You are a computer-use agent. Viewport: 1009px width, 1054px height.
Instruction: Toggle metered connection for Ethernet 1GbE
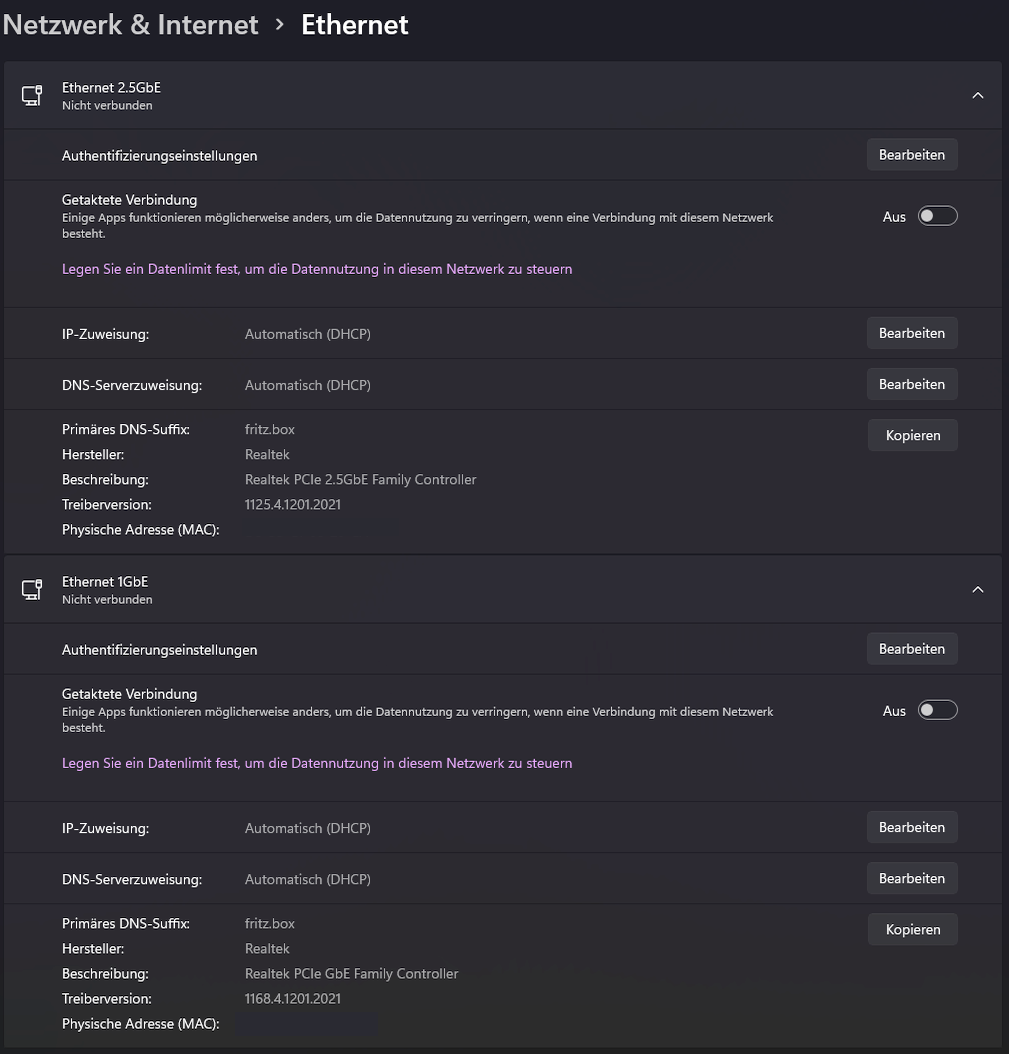tap(938, 710)
